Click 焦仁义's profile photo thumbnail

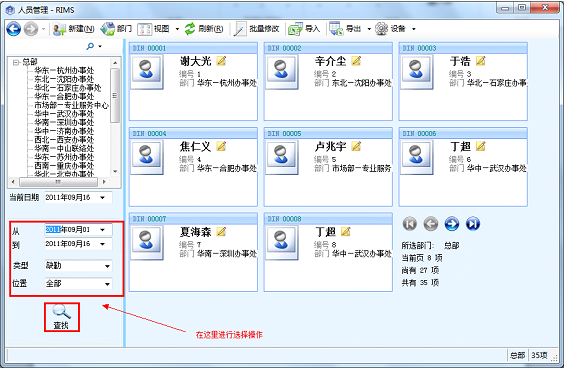(146, 157)
